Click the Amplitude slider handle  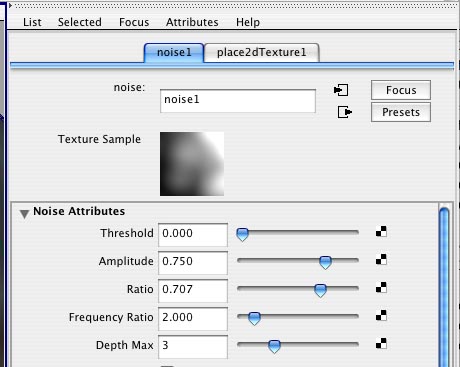325,262
